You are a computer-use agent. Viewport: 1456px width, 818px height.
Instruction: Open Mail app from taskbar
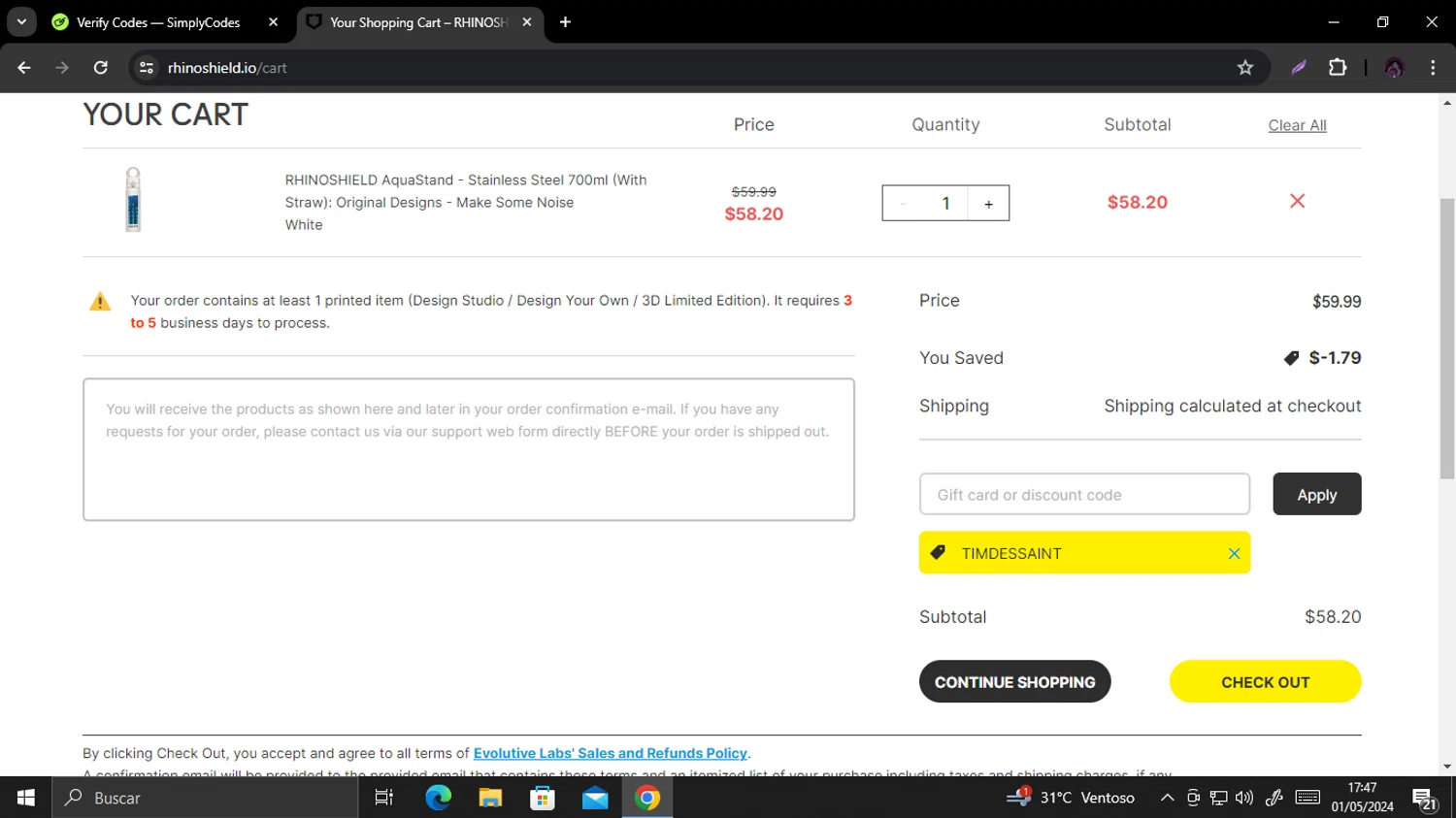[x=595, y=798]
